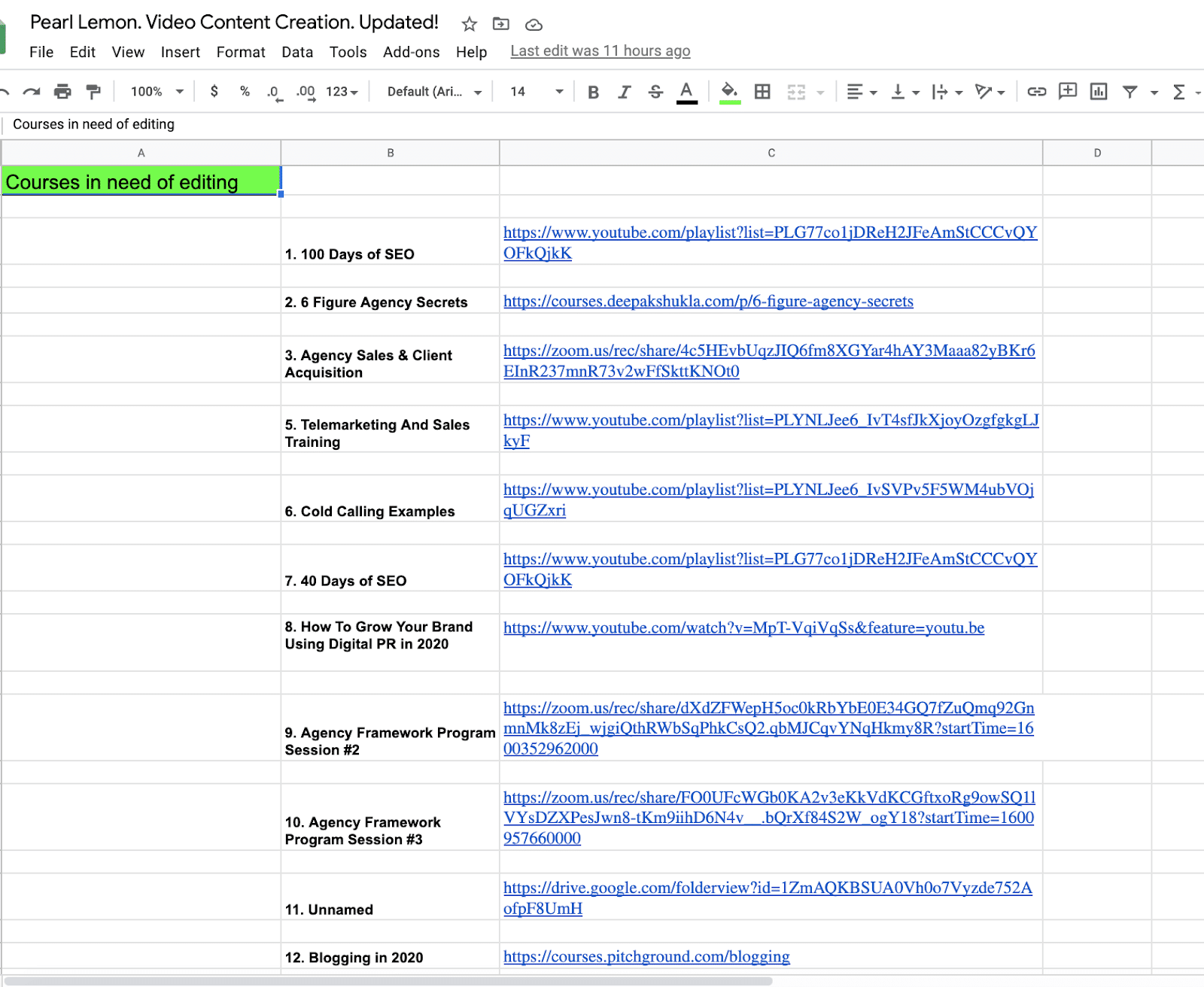
Task: Open the Format menu
Action: 241,52
